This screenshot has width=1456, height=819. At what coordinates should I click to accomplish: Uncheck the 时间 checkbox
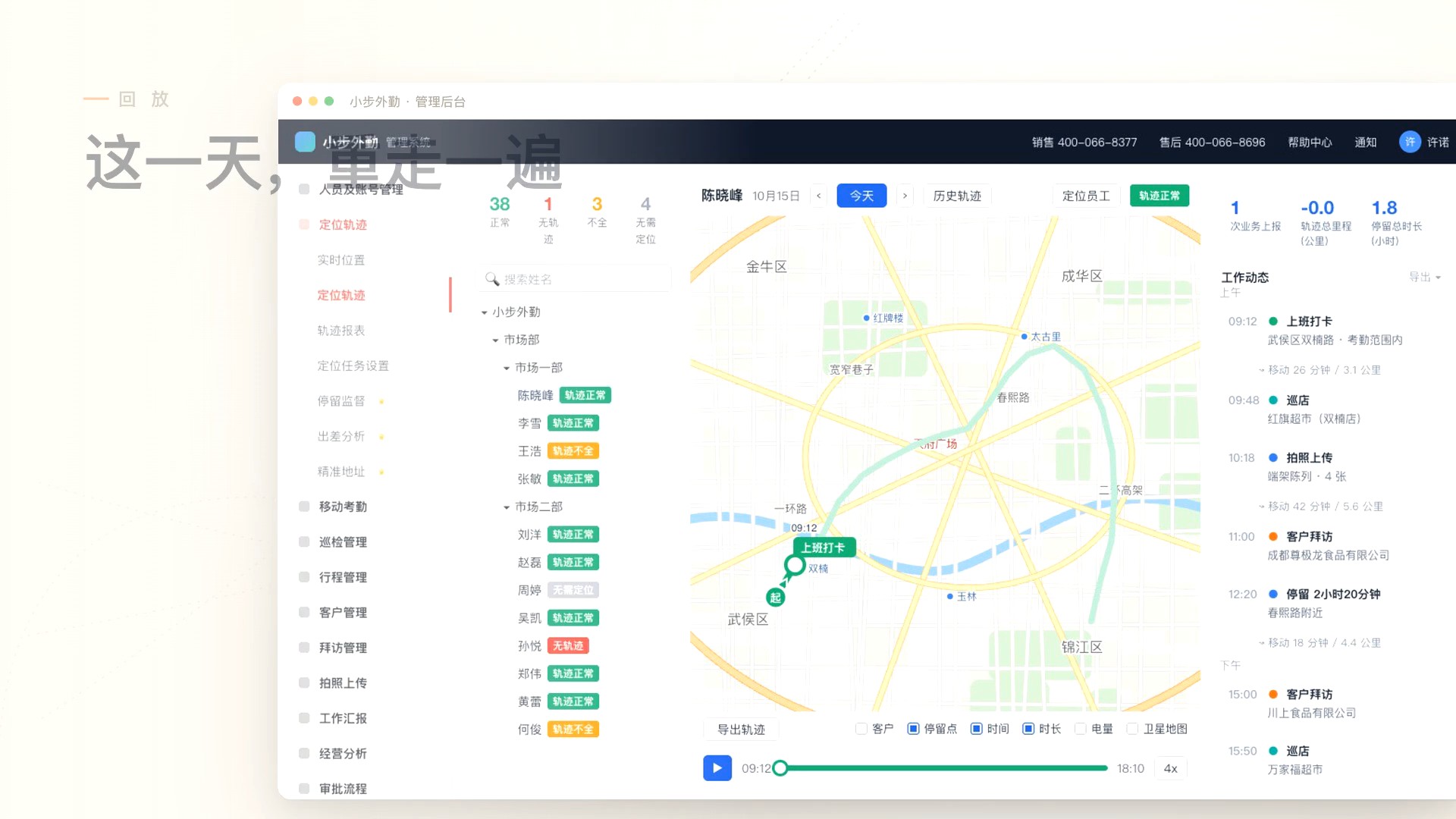pos(977,729)
